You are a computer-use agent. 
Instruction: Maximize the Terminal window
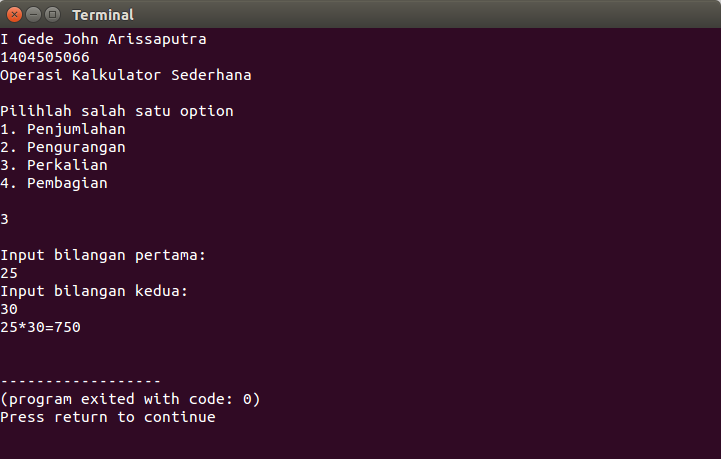[x=52, y=15]
